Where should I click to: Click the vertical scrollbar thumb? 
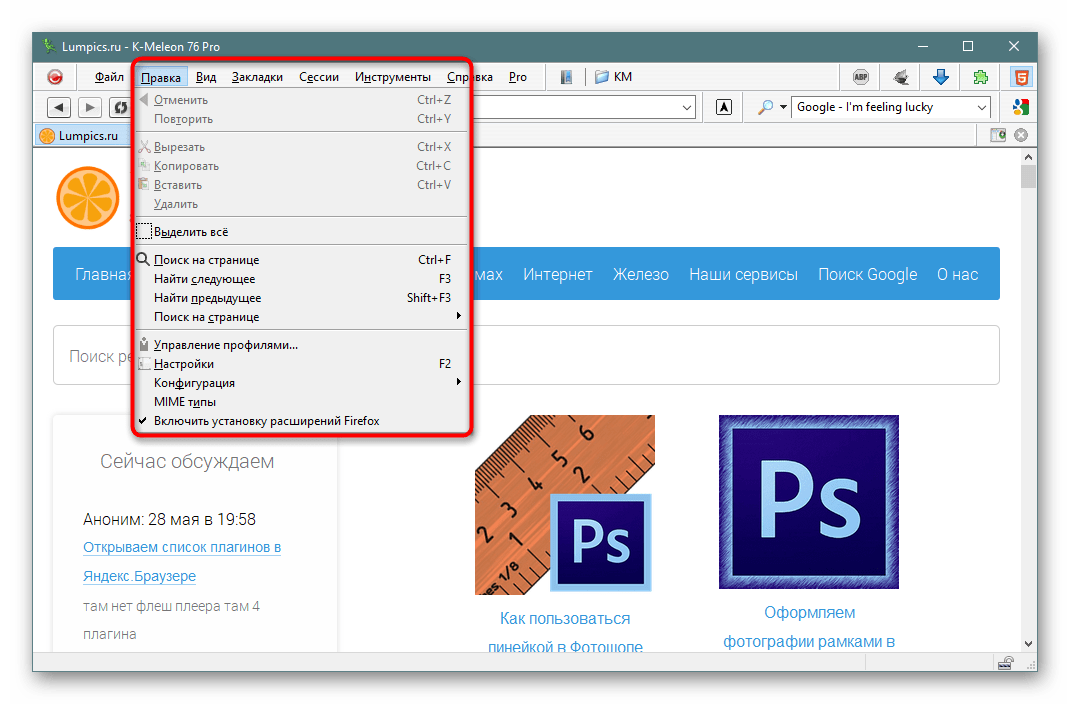click(x=1028, y=177)
